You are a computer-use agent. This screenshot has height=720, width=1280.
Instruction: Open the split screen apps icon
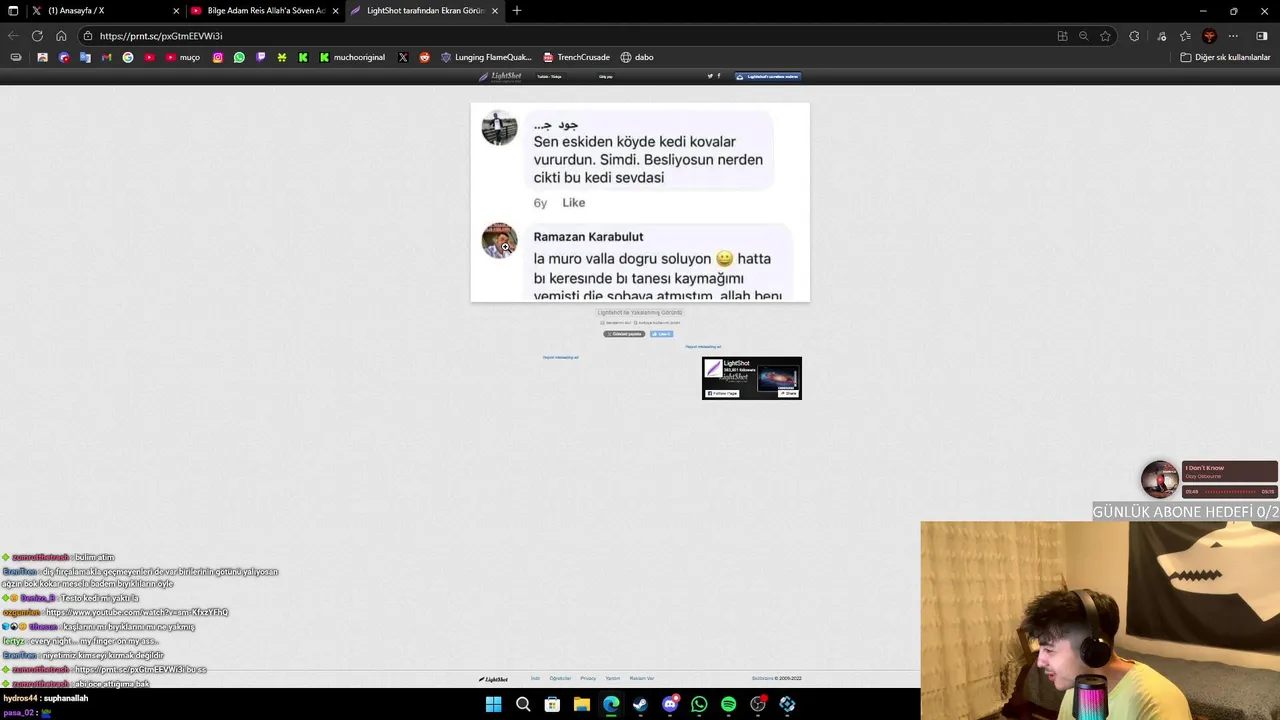[1062, 36]
